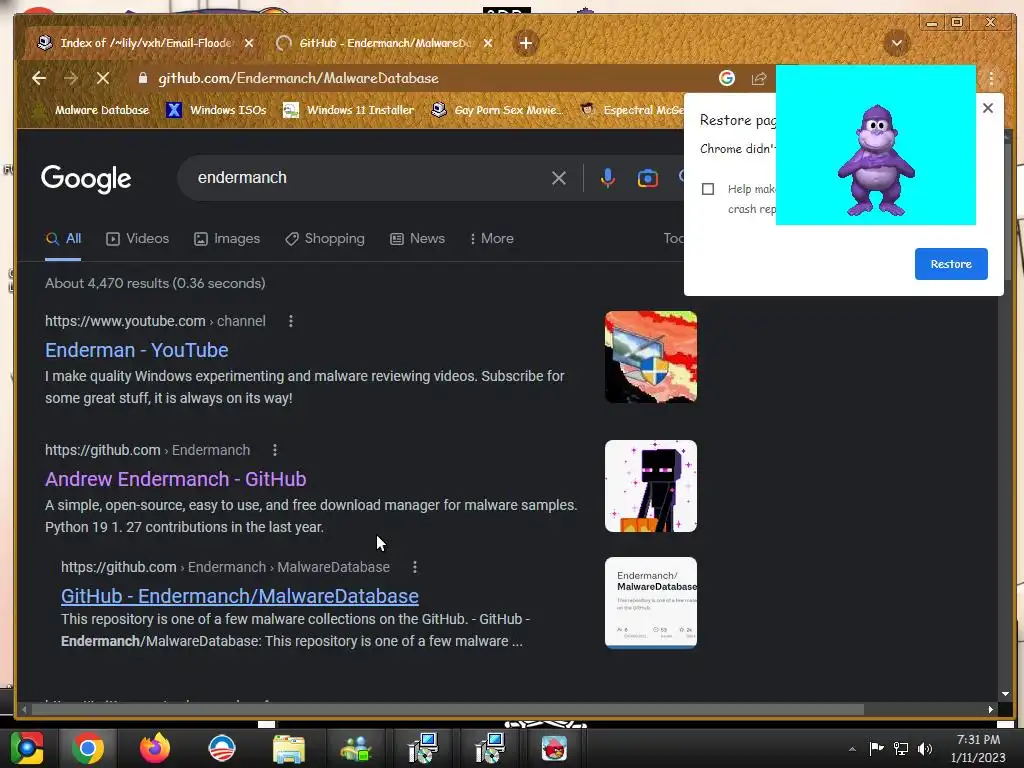Viewport: 1024px width, 768px height.
Task: Click the horizontal scrollbar at page bottom
Action: pos(447,709)
